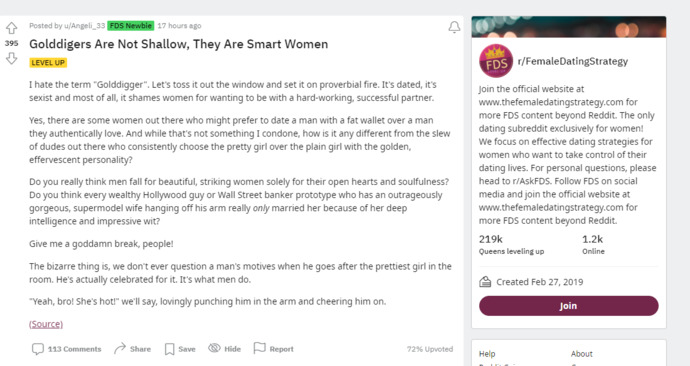The height and width of the screenshot is (366, 690).
Task: Open the 113 Comments section
Action: point(66,349)
